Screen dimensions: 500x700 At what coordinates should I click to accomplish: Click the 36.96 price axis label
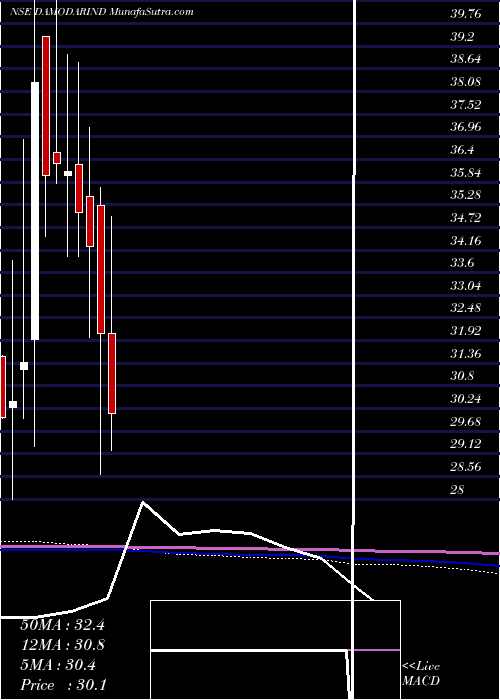click(x=466, y=127)
